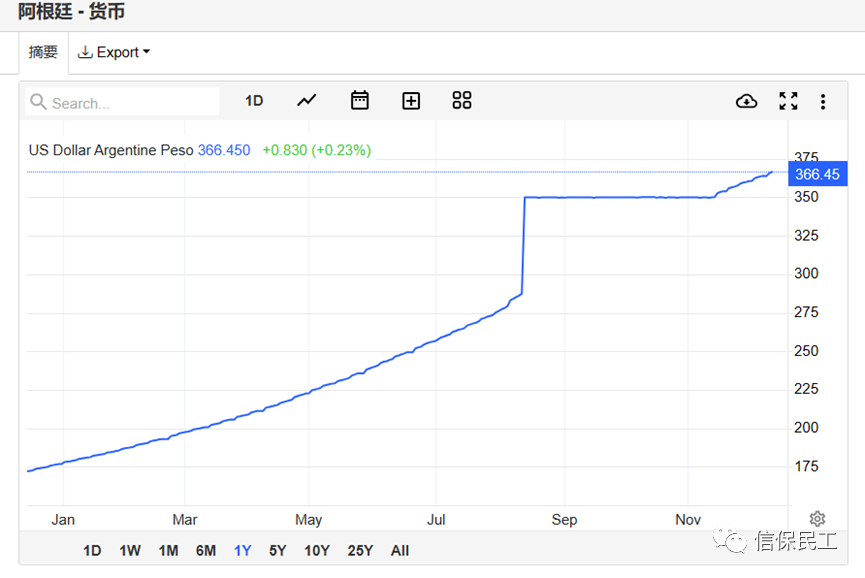
Task: Click the +0.830 (+0.23%) change text
Action: point(317,150)
